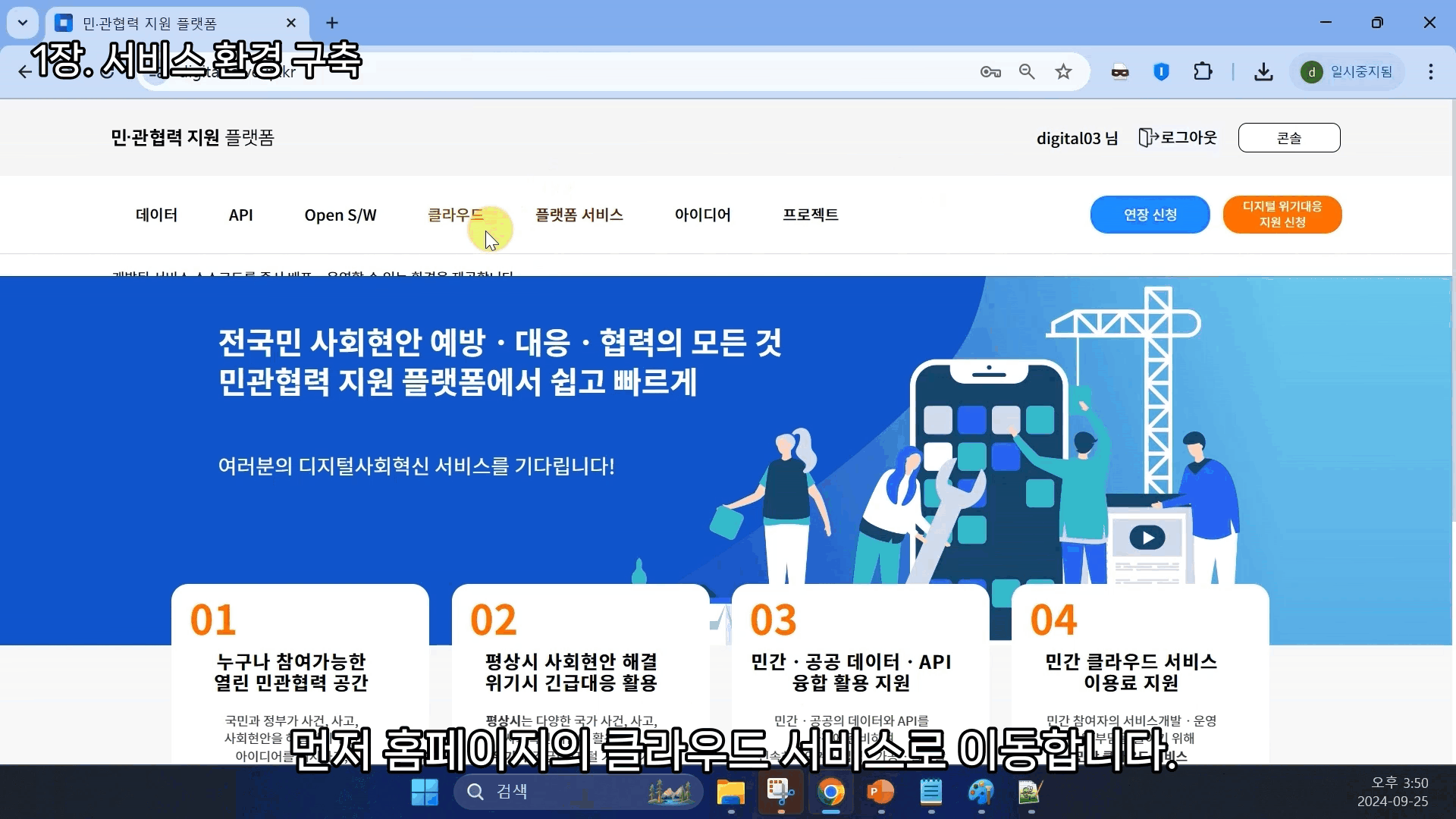Screen dimensions: 1456x819
Task: Open File Explorer from the taskbar
Action: [x=730, y=792]
